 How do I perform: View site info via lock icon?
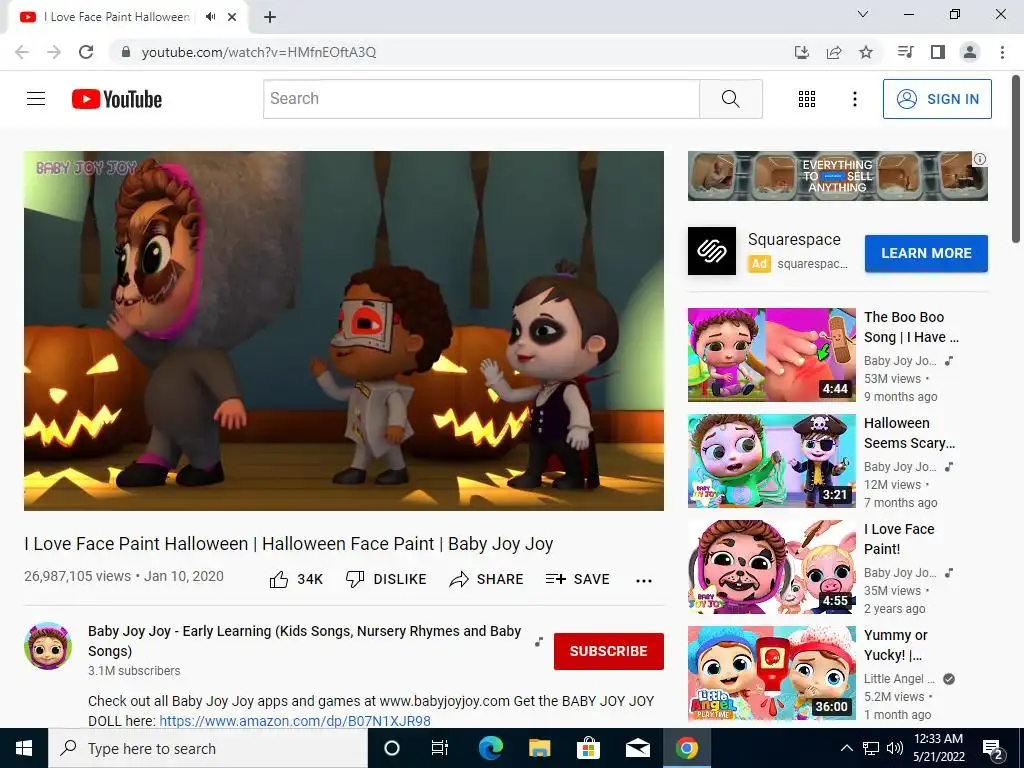click(x=126, y=52)
